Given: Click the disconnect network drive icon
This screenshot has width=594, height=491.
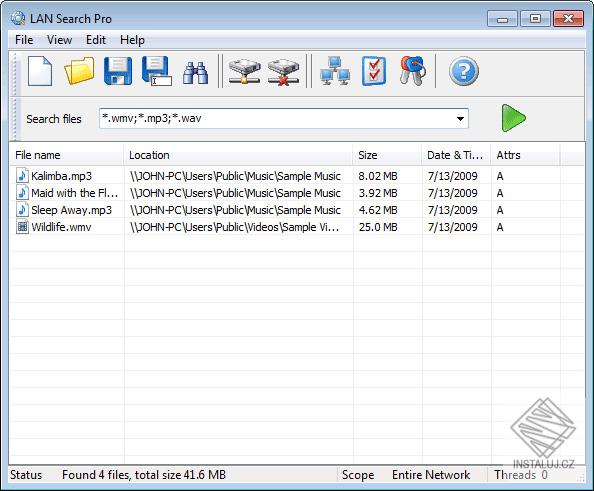Looking at the screenshot, I should coord(283,72).
